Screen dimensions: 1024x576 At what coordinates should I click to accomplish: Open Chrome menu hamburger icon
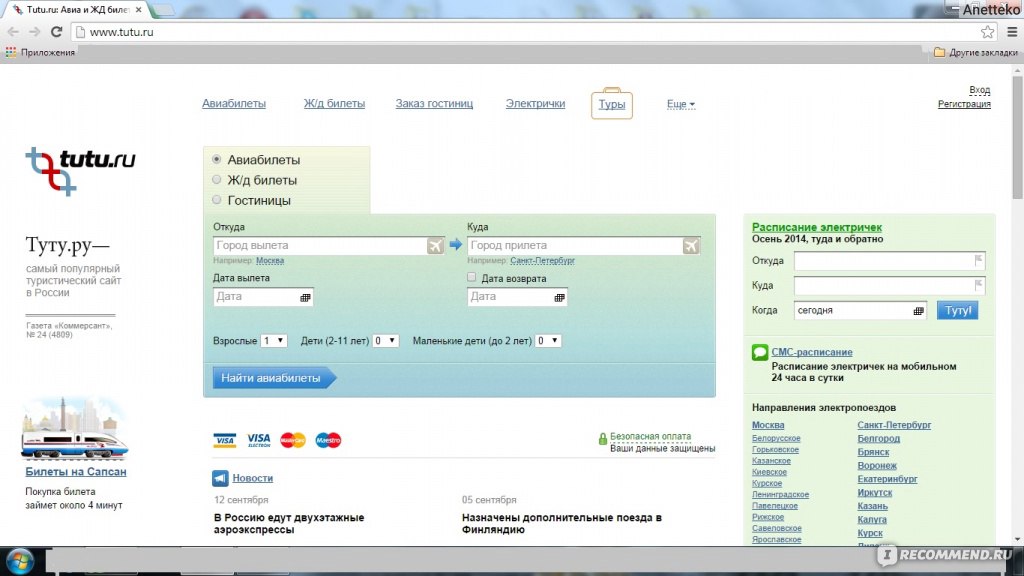click(1012, 31)
